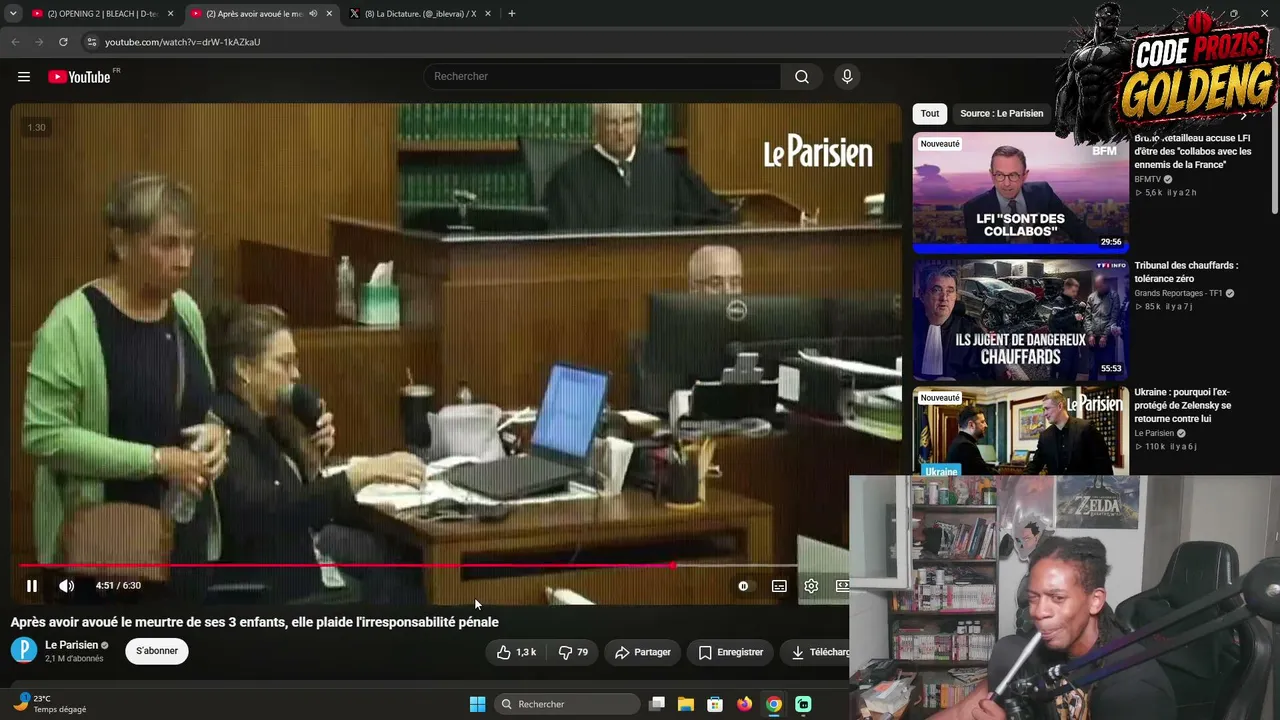This screenshot has height=720, width=1280.
Task: Click the Windows taskbar Rechercher search box
Action: pyautogui.click(x=568, y=704)
